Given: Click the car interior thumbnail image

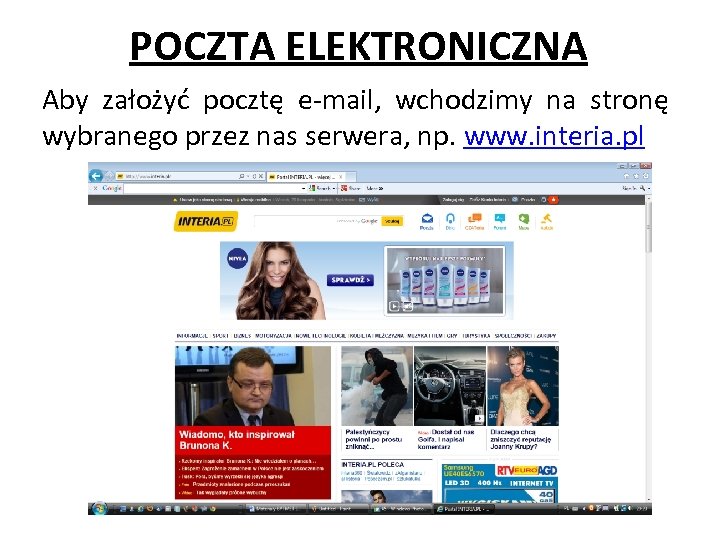Looking at the screenshot, I should 450,386.
